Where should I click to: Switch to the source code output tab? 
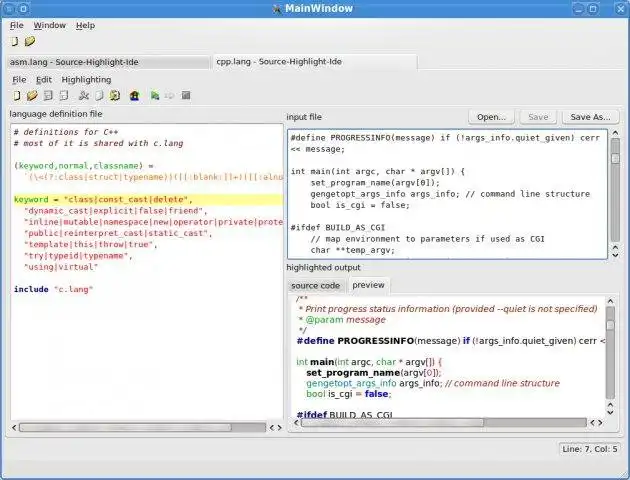click(x=316, y=286)
